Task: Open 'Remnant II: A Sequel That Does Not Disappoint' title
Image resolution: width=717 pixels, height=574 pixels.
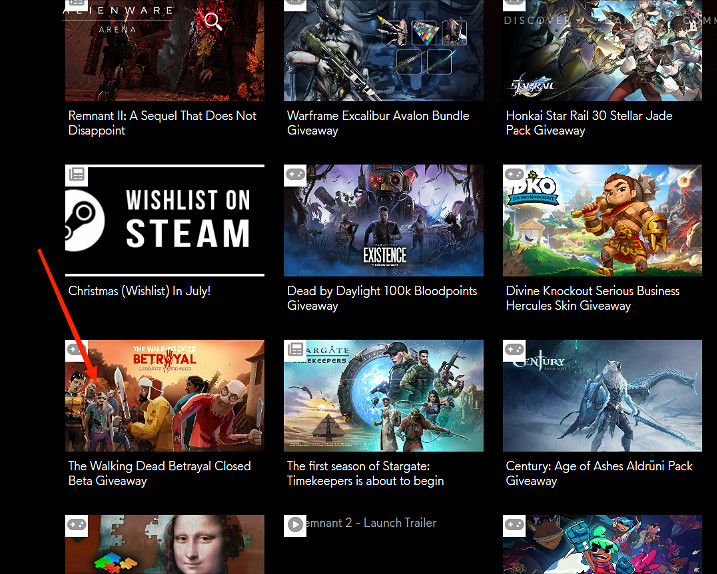Action: click(162, 123)
